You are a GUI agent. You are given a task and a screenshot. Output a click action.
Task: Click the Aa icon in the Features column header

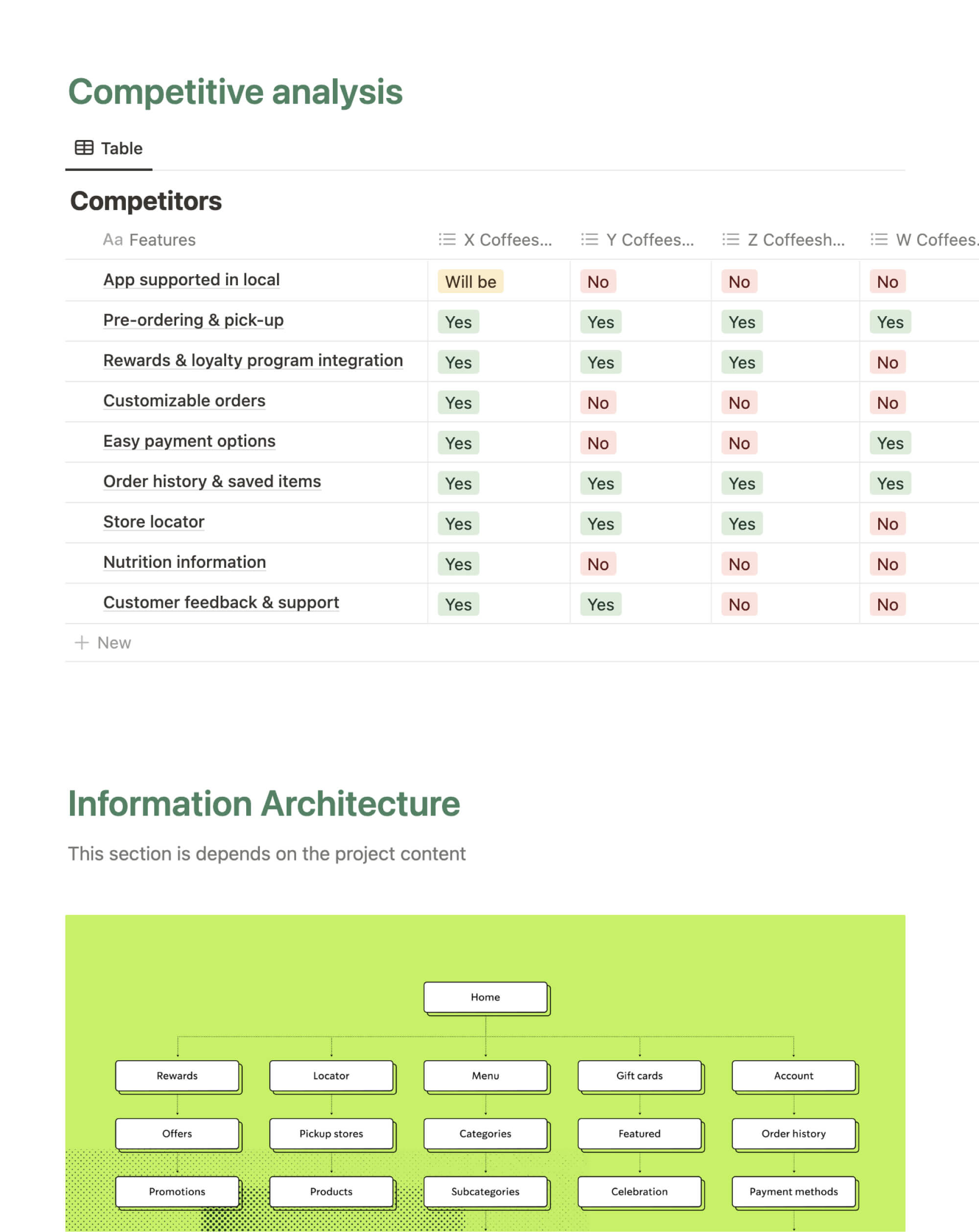[112, 239]
